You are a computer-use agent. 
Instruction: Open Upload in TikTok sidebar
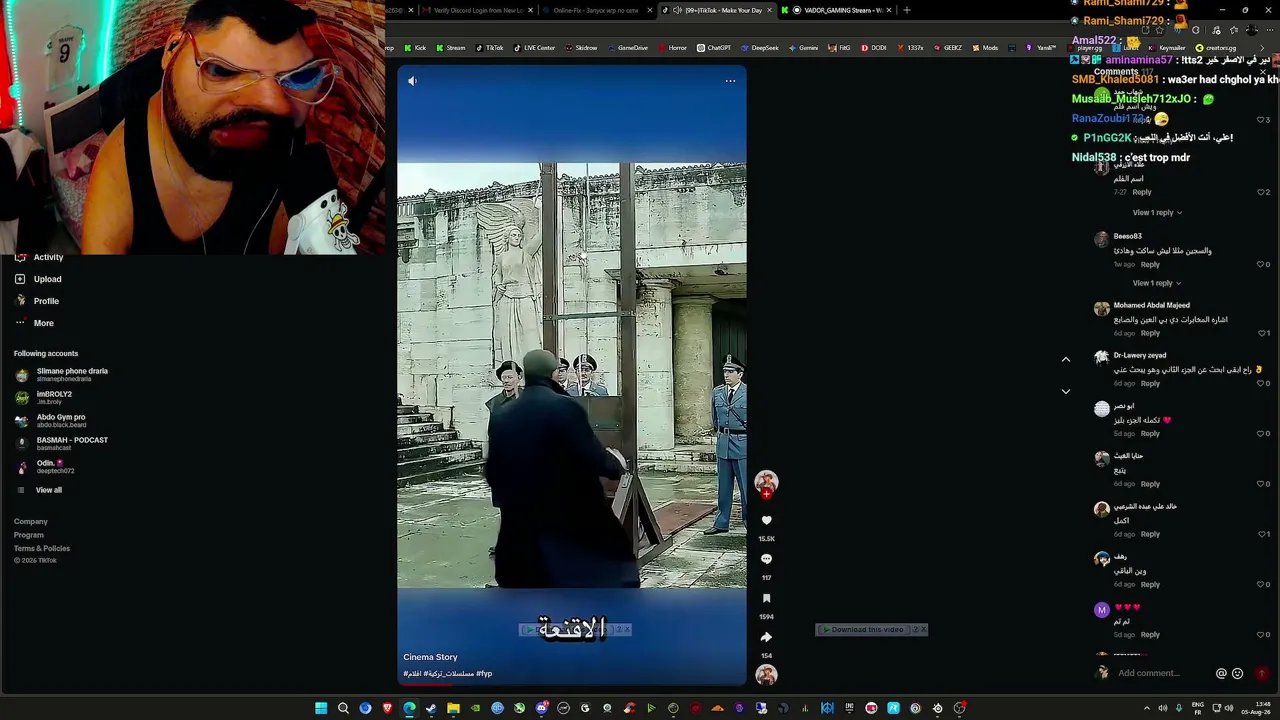pyautogui.click(x=39, y=279)
